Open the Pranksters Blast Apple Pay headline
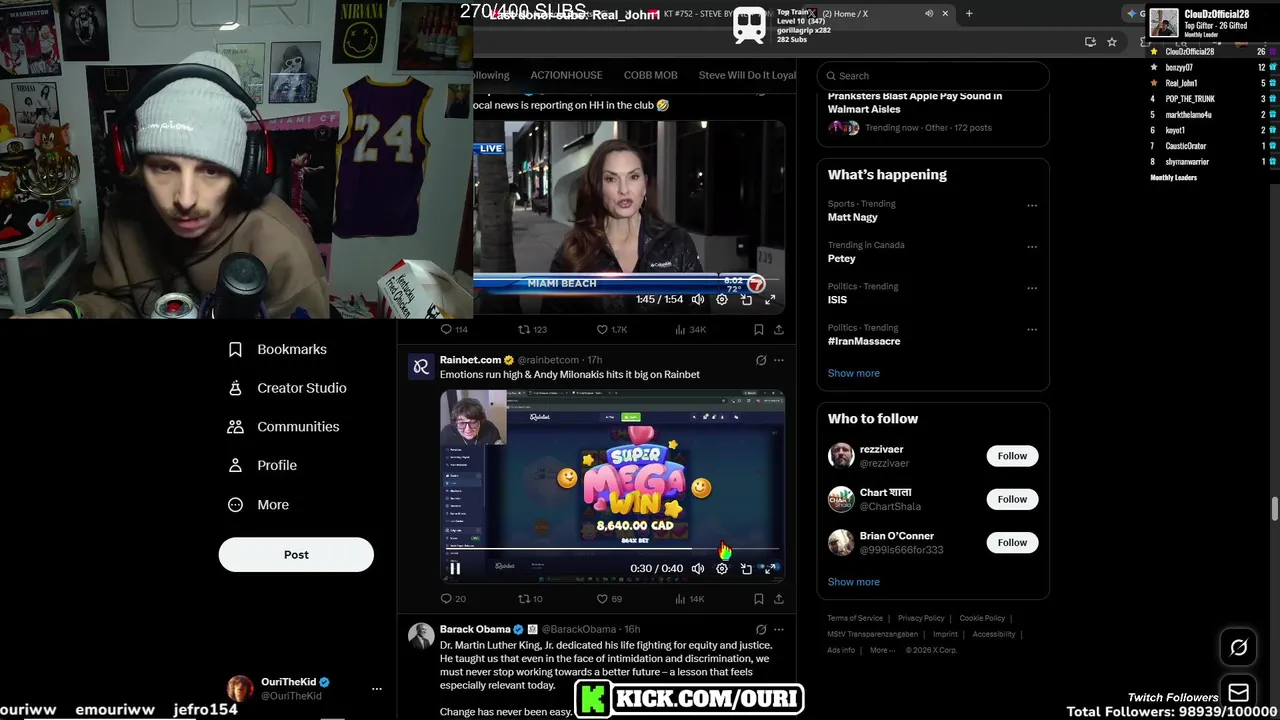This screenshot has height=720, width=1280. coord(915,102)
